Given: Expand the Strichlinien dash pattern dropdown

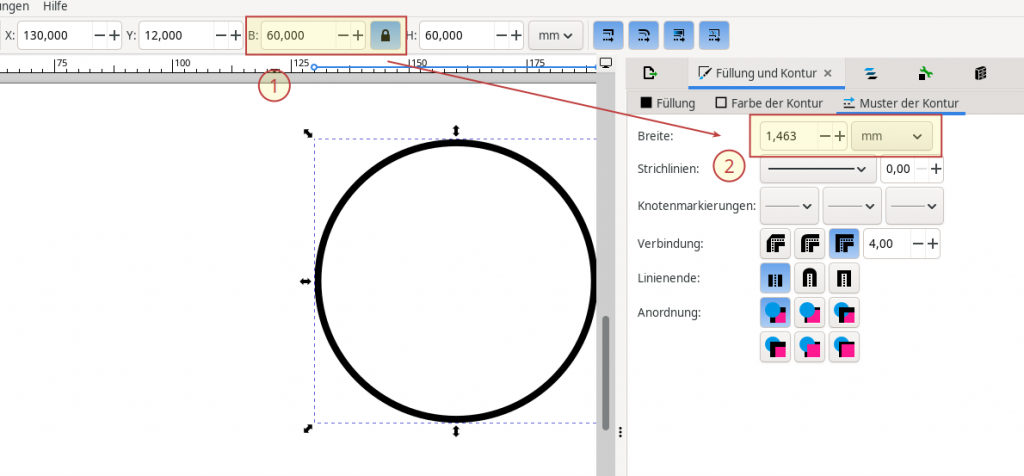Looking at the screenshot, I should pyautogui.click(x=816, y=169).
